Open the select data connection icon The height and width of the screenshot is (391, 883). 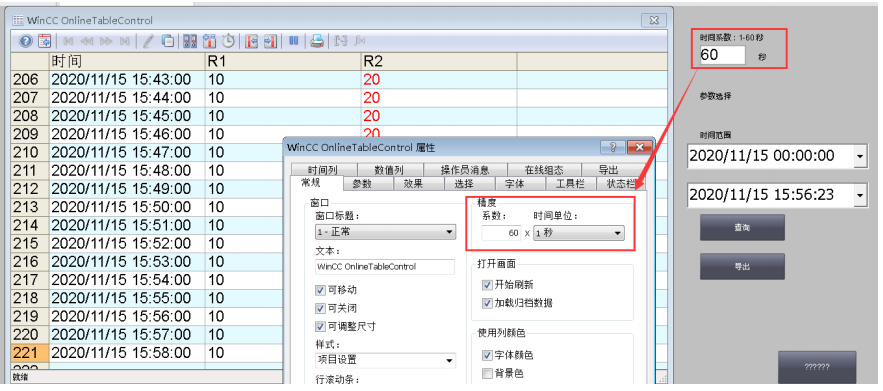[190, 41]
